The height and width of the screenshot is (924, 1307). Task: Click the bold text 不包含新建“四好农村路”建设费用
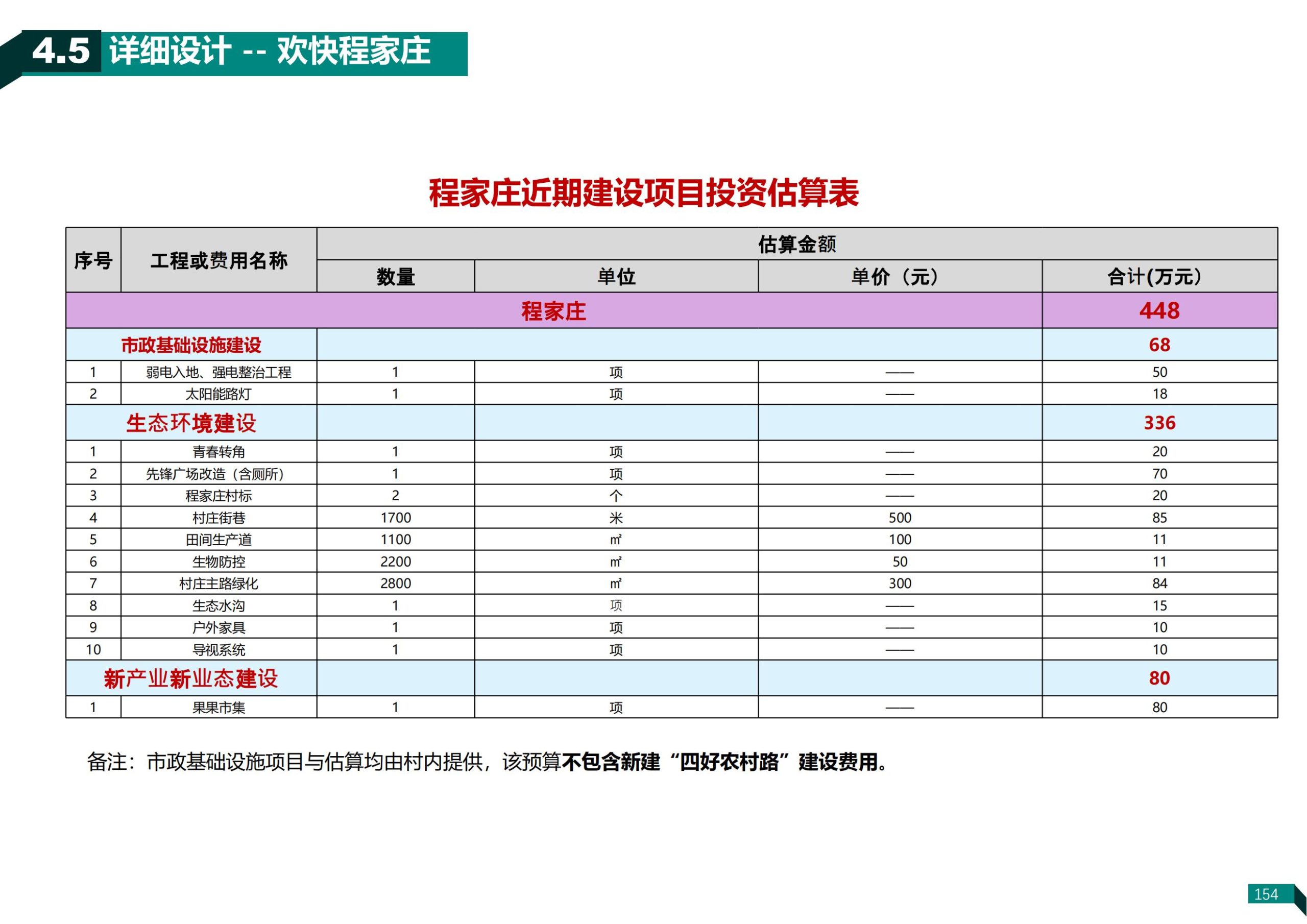[x=720, y=762]
